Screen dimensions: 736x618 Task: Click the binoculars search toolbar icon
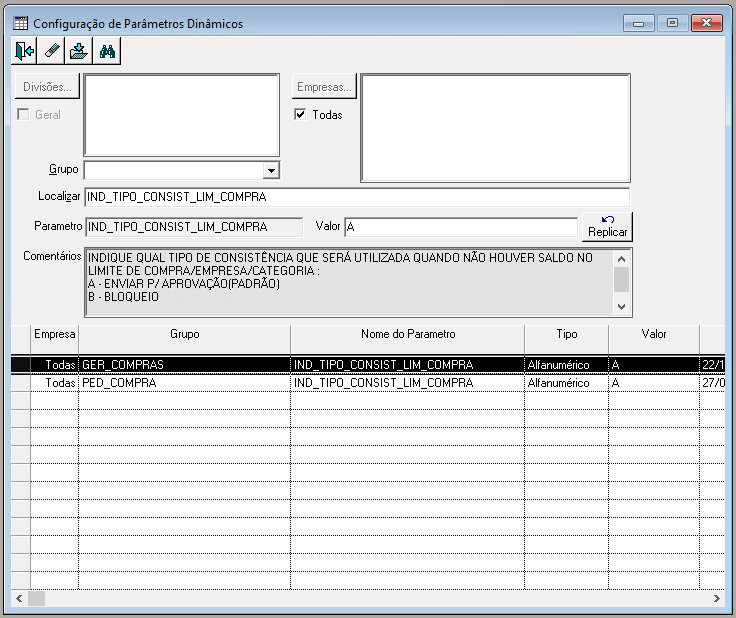[107, 51]
